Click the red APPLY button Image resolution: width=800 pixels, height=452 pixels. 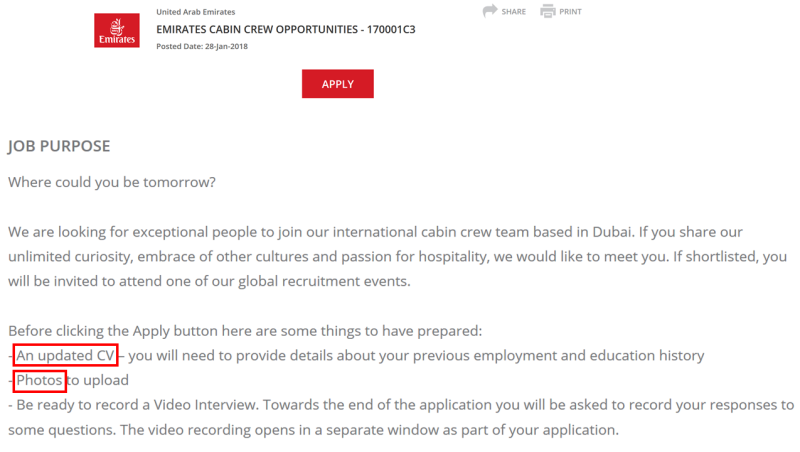coord(337,84)
